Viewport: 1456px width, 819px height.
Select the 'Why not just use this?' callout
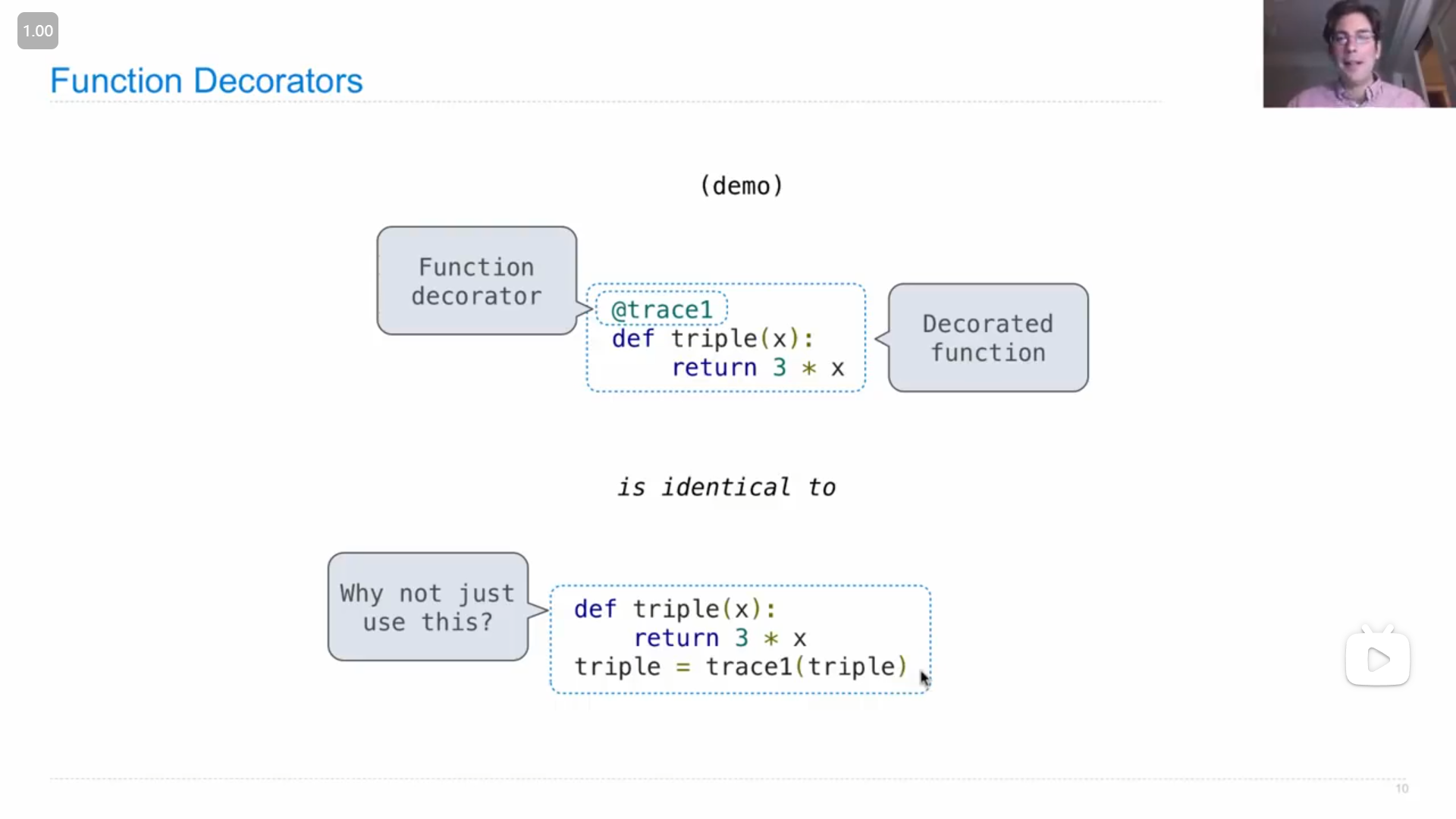(428, 607)
